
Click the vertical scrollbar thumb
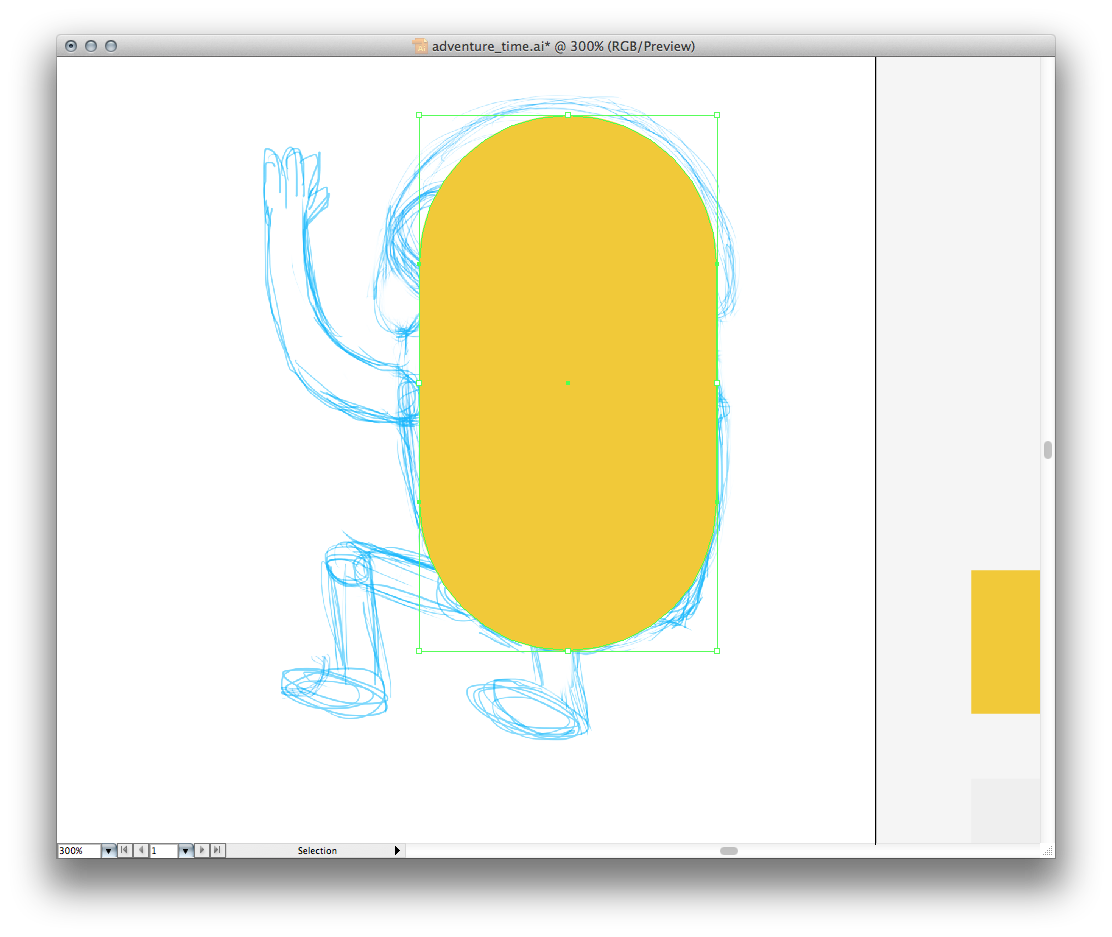(x=1048, y=450)
